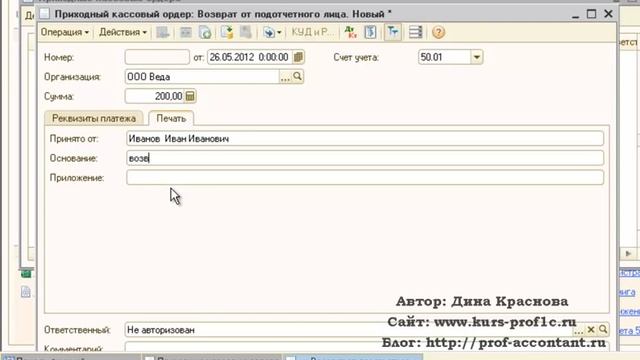Click the ellipsis select button for Организация
Screen dimensions: 640x360
point(285,77)
